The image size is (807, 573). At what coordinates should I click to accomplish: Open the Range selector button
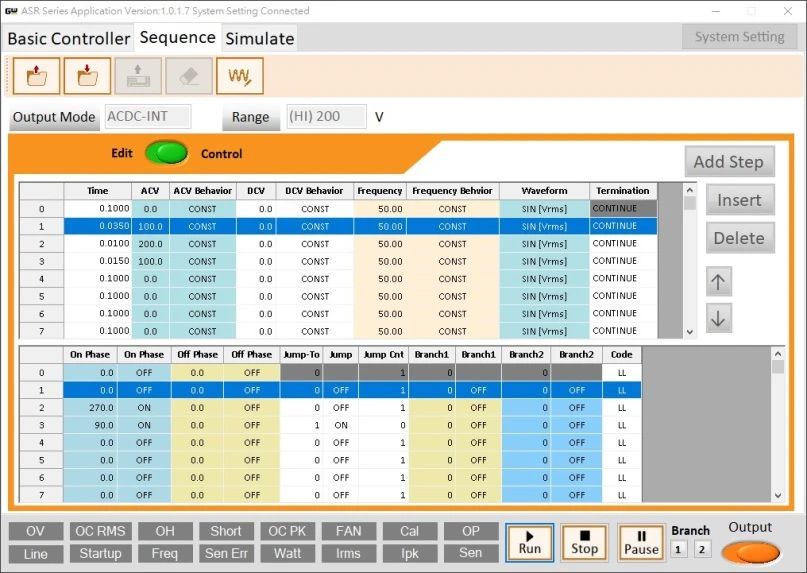(x=251, y=117)
